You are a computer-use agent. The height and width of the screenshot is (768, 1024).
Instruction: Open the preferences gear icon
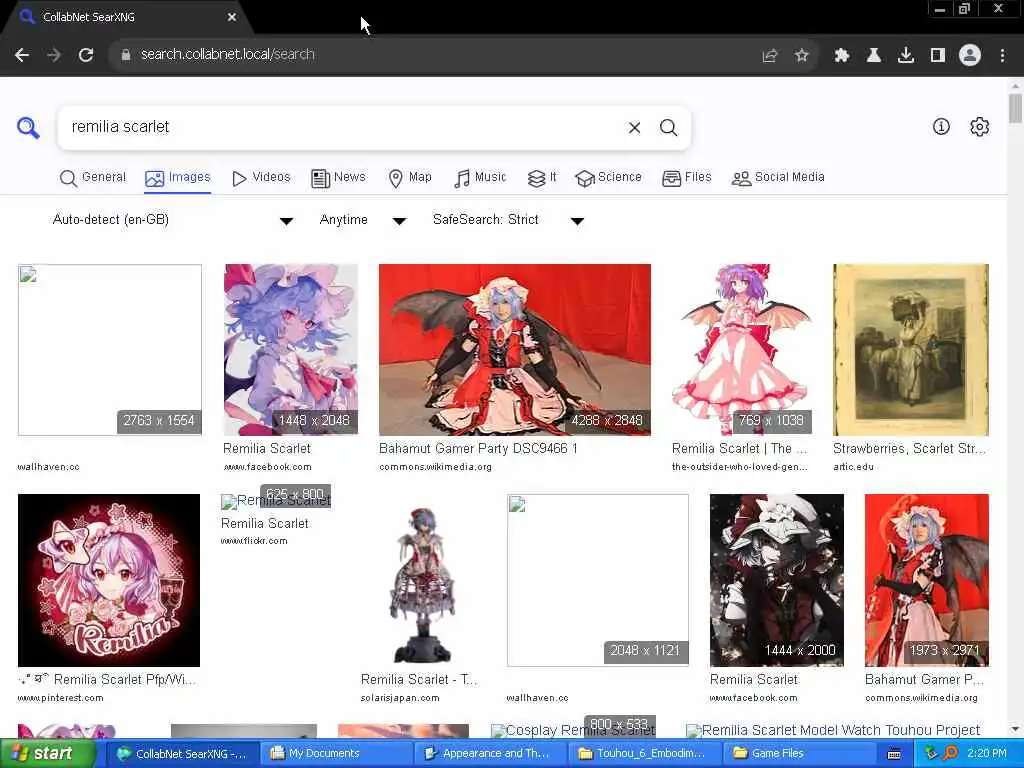pyautogui.click(x=980, y=127)
